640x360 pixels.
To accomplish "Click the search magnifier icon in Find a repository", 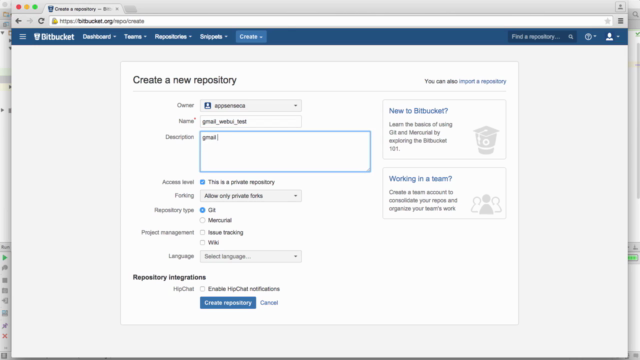I will coord(571,37).
